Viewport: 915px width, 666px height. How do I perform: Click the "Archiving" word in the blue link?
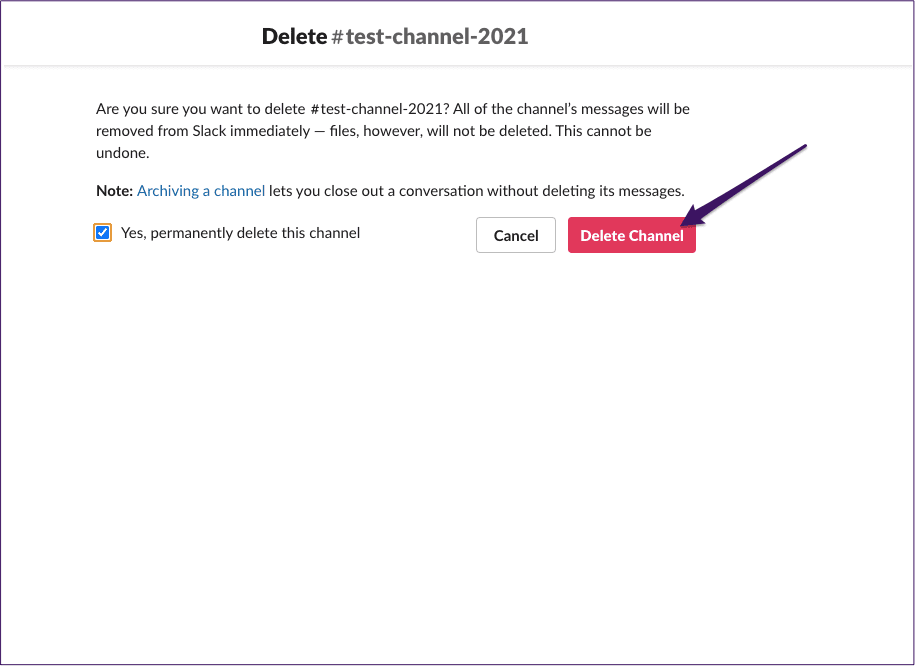(168, 191)
